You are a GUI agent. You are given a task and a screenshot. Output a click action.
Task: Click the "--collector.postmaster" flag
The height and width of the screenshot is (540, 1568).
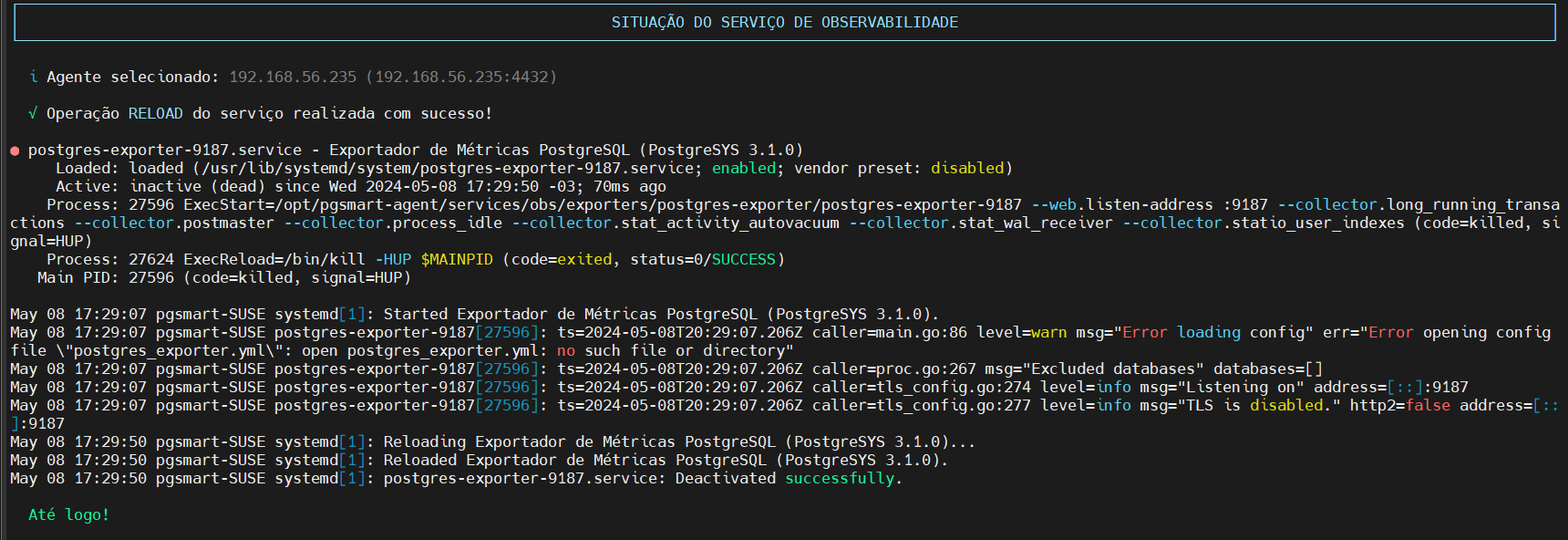tap(174, 223)
